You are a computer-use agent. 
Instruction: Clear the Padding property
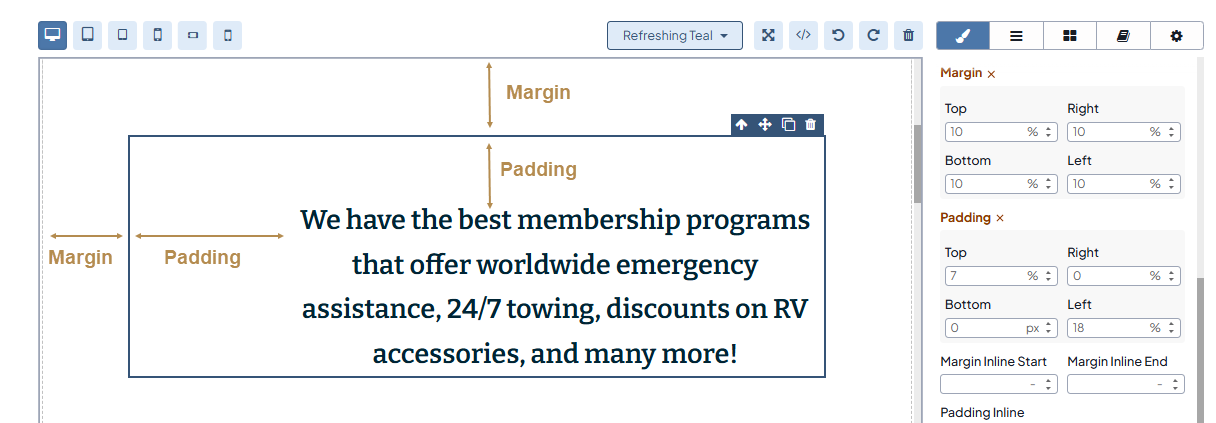999,218
